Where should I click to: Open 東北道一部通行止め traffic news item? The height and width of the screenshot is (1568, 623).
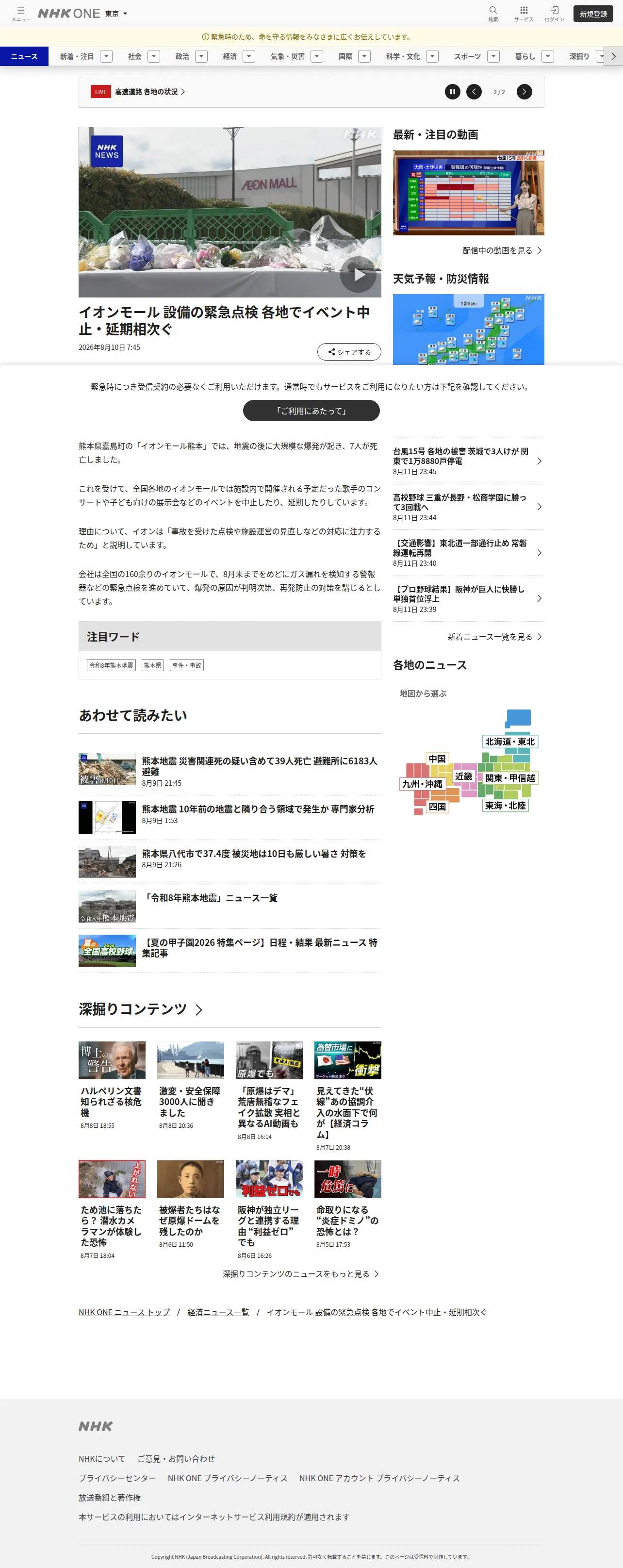click(x=469, y=553)
